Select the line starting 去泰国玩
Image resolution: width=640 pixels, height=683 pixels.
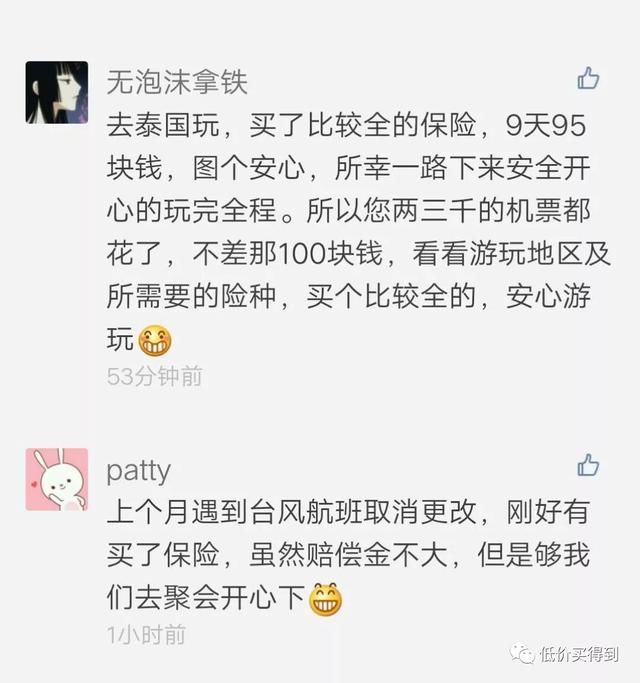pos(346,126)
